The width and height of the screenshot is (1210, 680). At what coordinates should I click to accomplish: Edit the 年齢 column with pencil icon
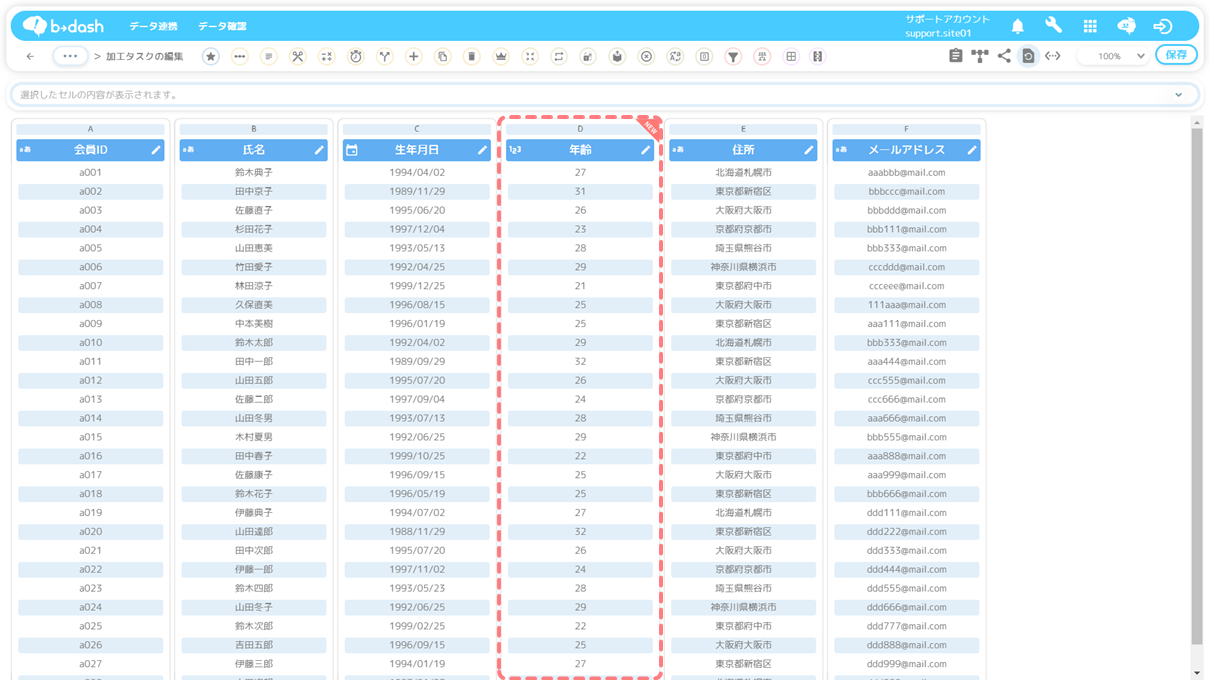tap(645, 150)
